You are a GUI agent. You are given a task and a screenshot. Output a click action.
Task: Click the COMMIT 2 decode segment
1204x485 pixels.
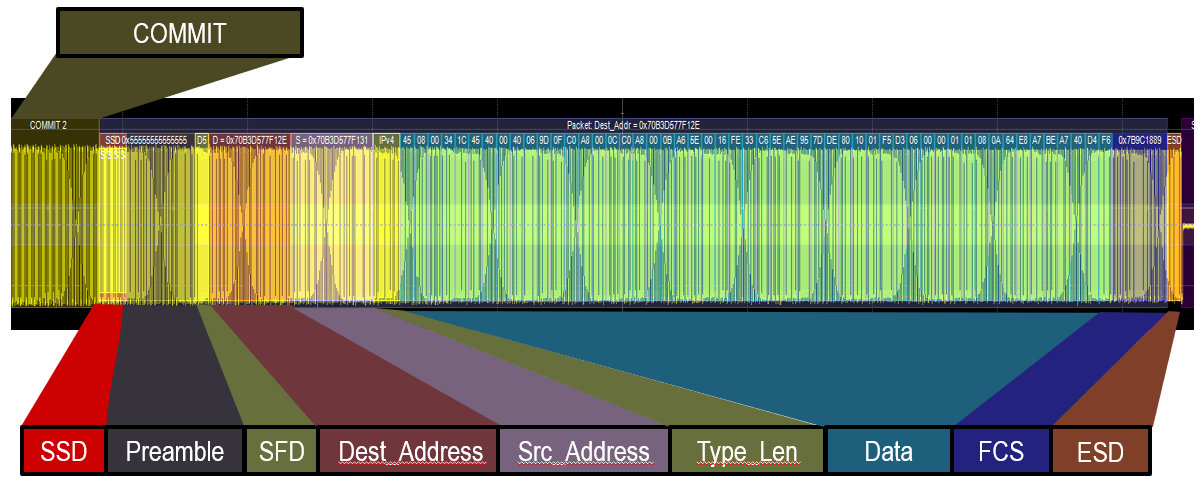tap(48, 126)
